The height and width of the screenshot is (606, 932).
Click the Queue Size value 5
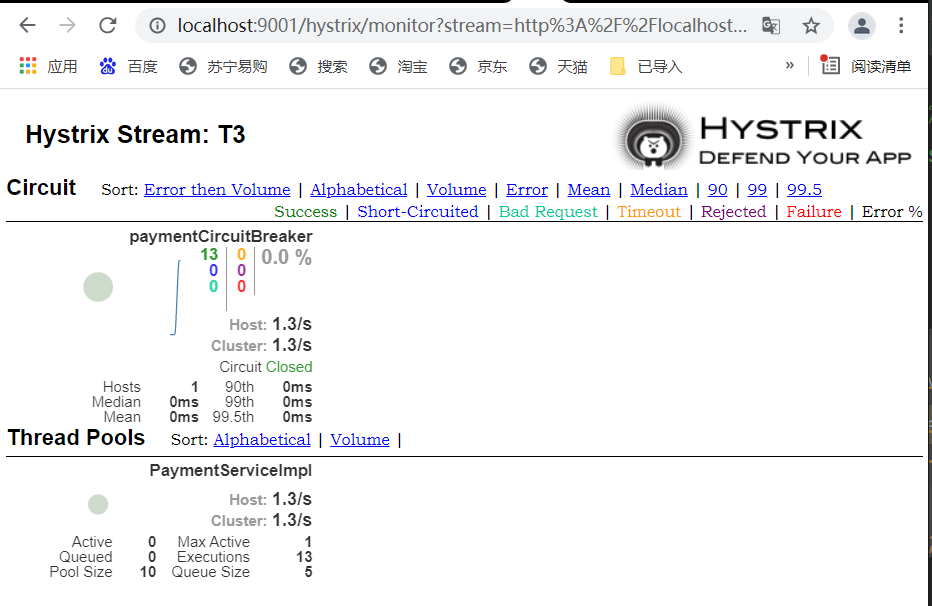tap(308, 572)
